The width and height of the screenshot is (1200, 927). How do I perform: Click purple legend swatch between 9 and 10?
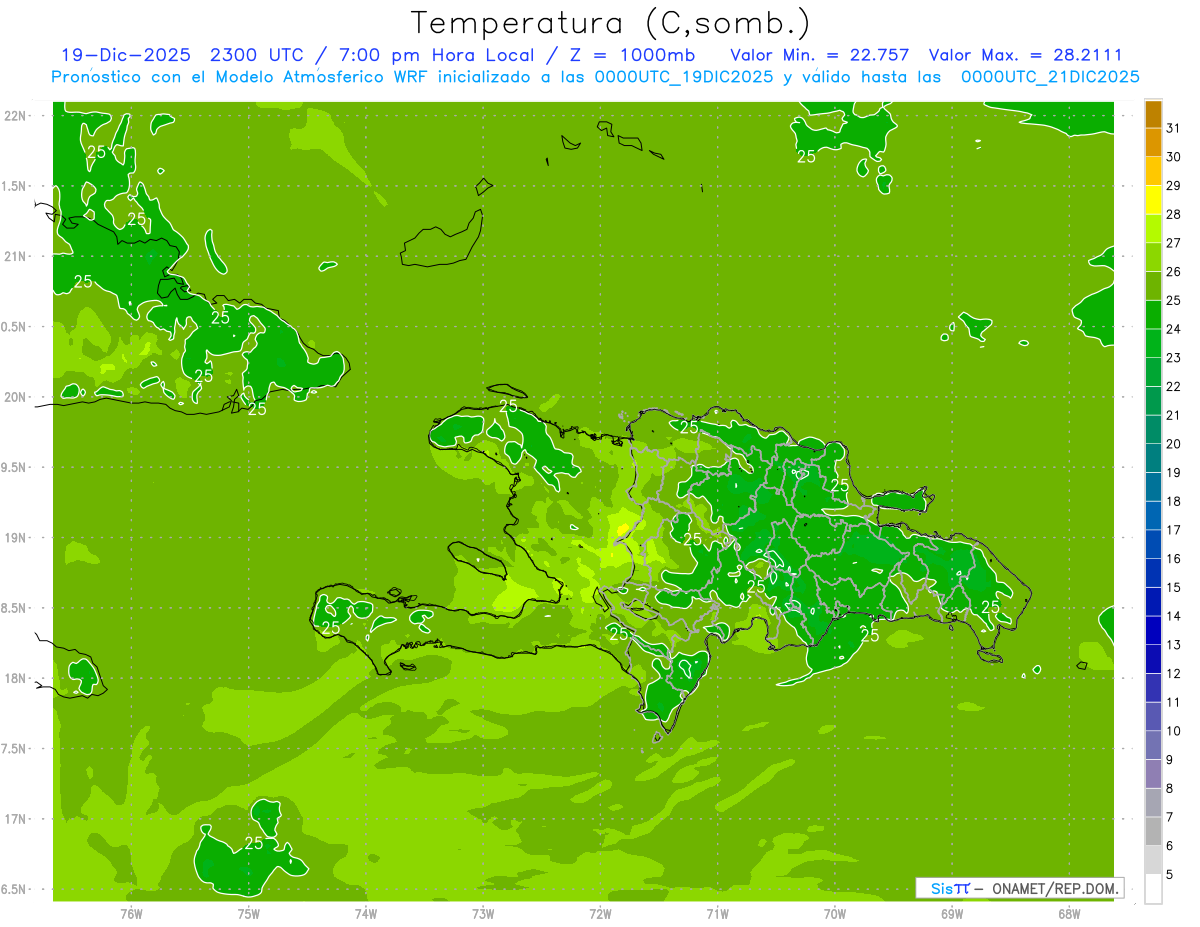1153,745
